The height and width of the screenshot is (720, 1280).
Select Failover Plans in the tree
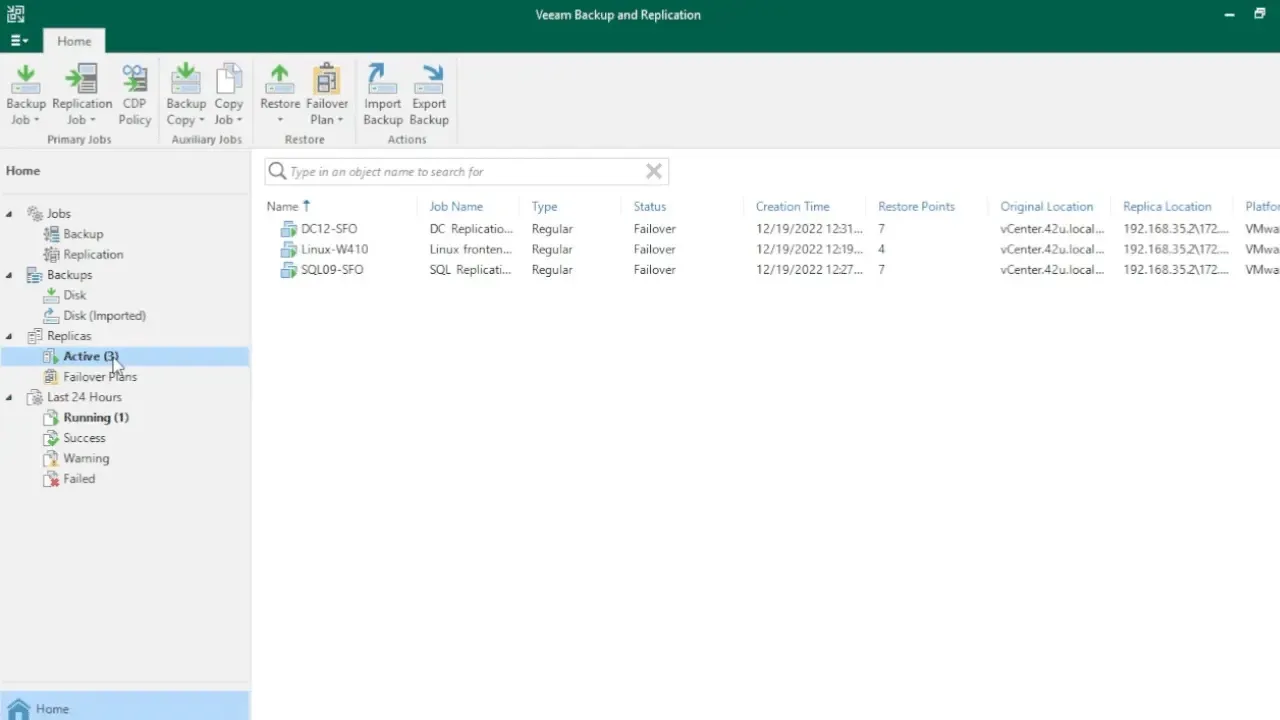coord(100,377)
